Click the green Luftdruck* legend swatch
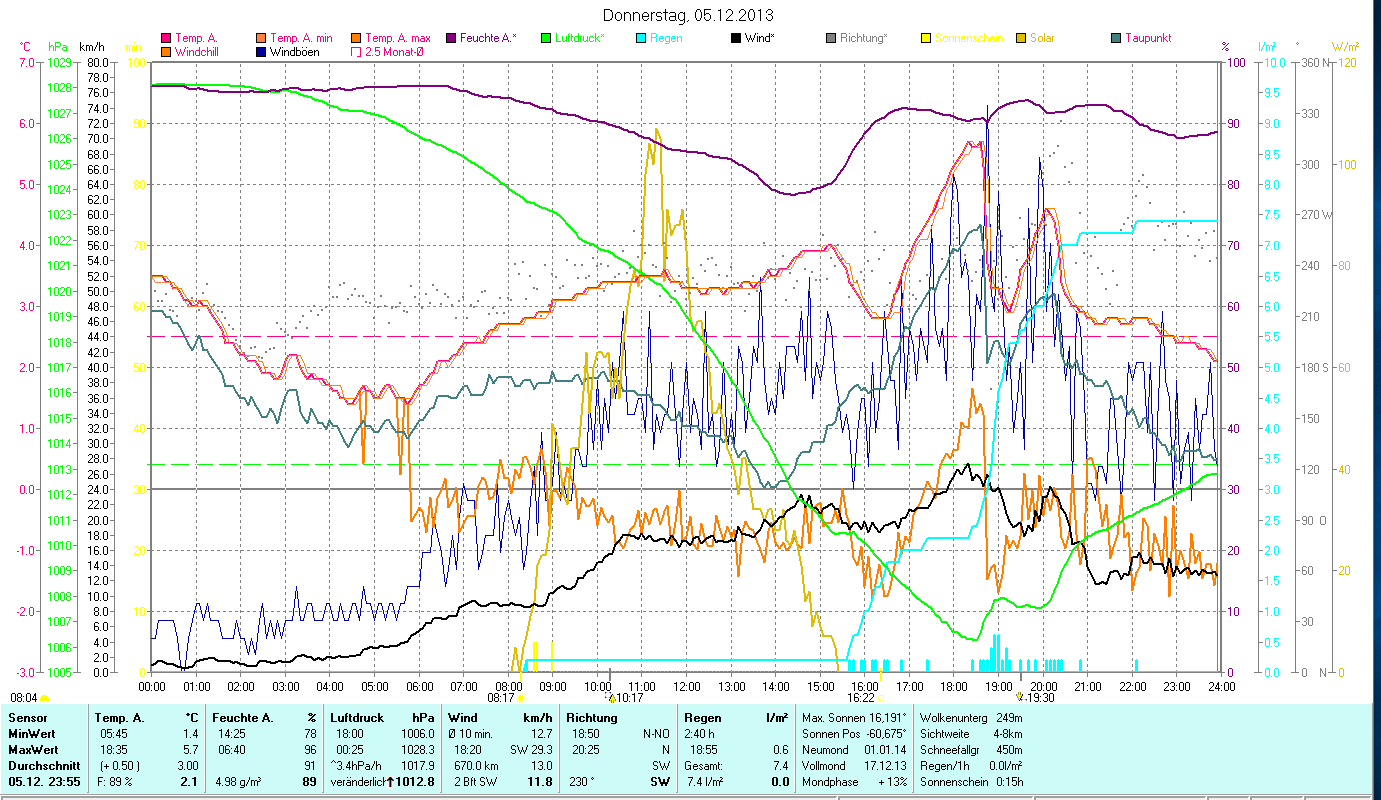The image size is (1381, 800). 546,38
